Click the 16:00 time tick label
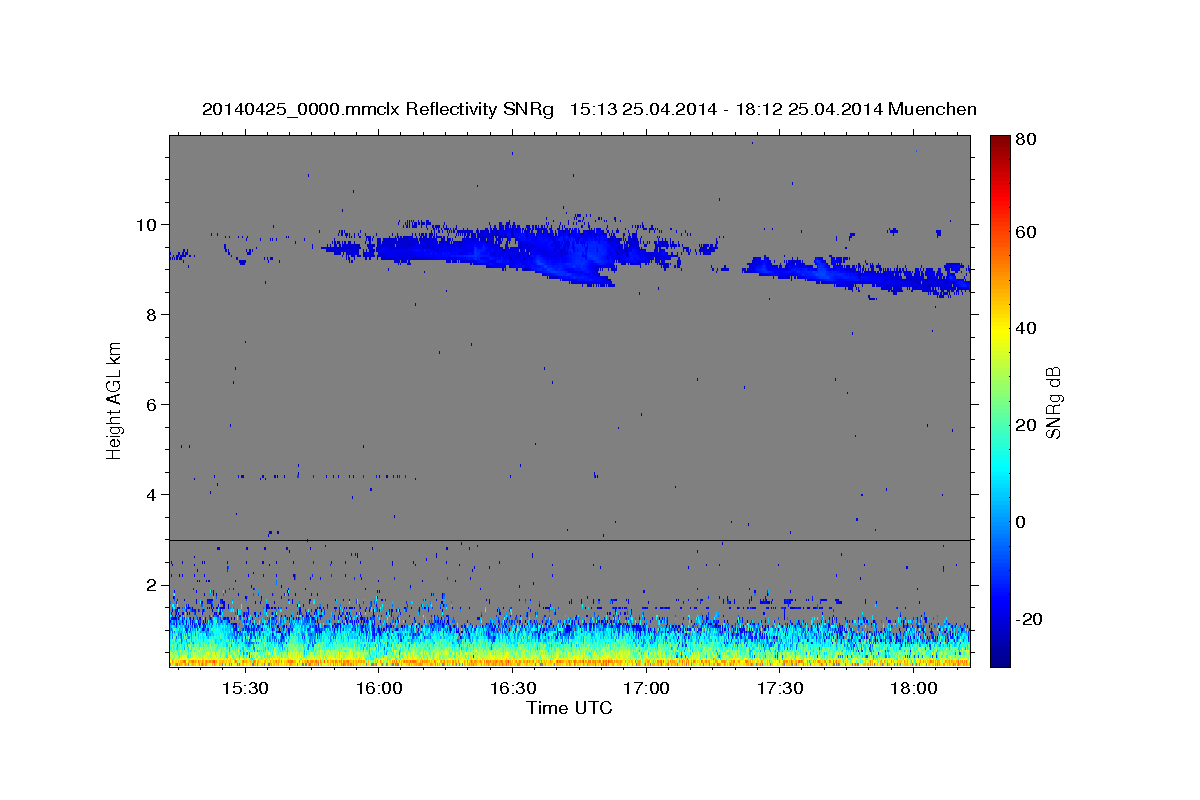Viewport: 1200px width, 800px height. pyautogui.click(x=378, y=689)
